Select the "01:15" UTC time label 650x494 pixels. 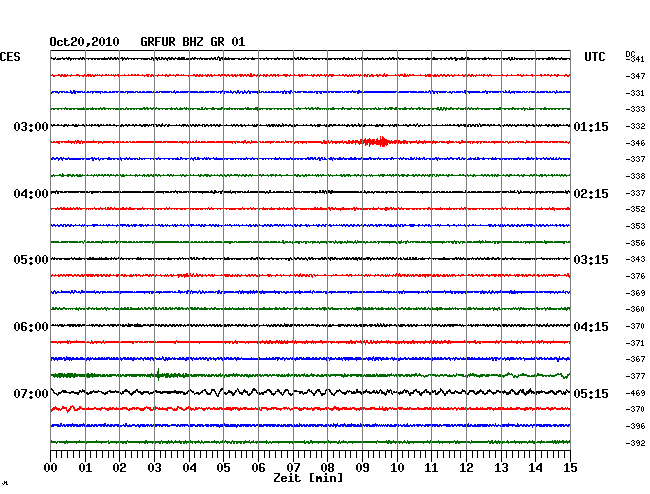click(x=591, y=126)
